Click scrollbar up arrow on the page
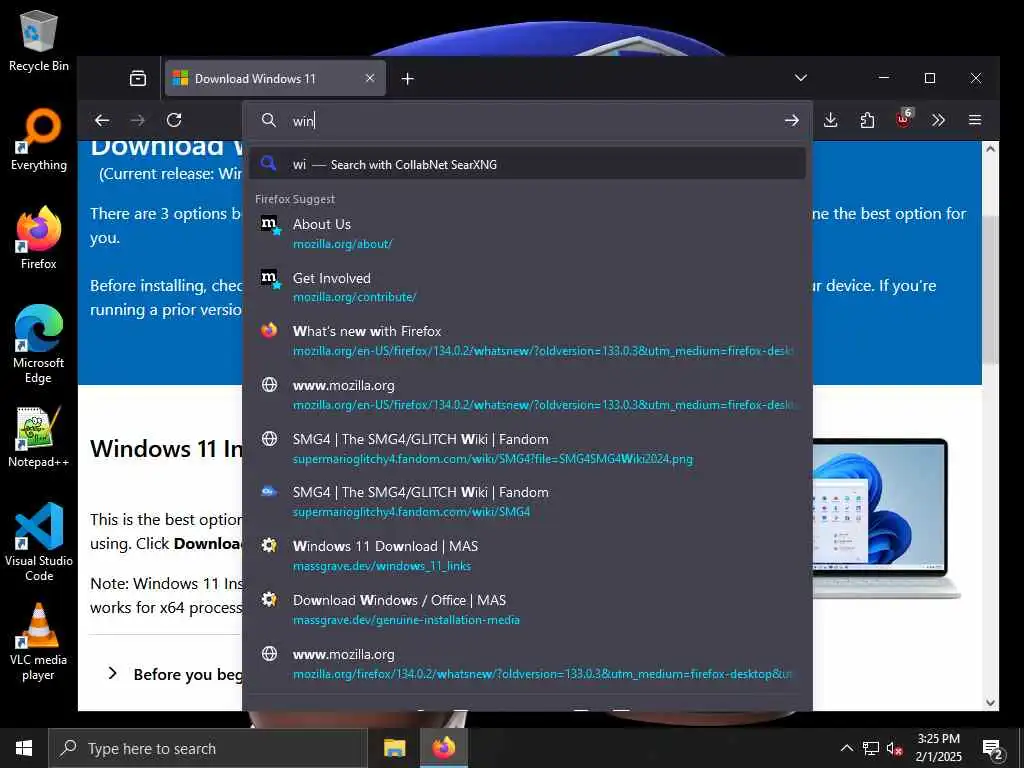The height and width of the screenshot is (768, 1024). (991, 149)
